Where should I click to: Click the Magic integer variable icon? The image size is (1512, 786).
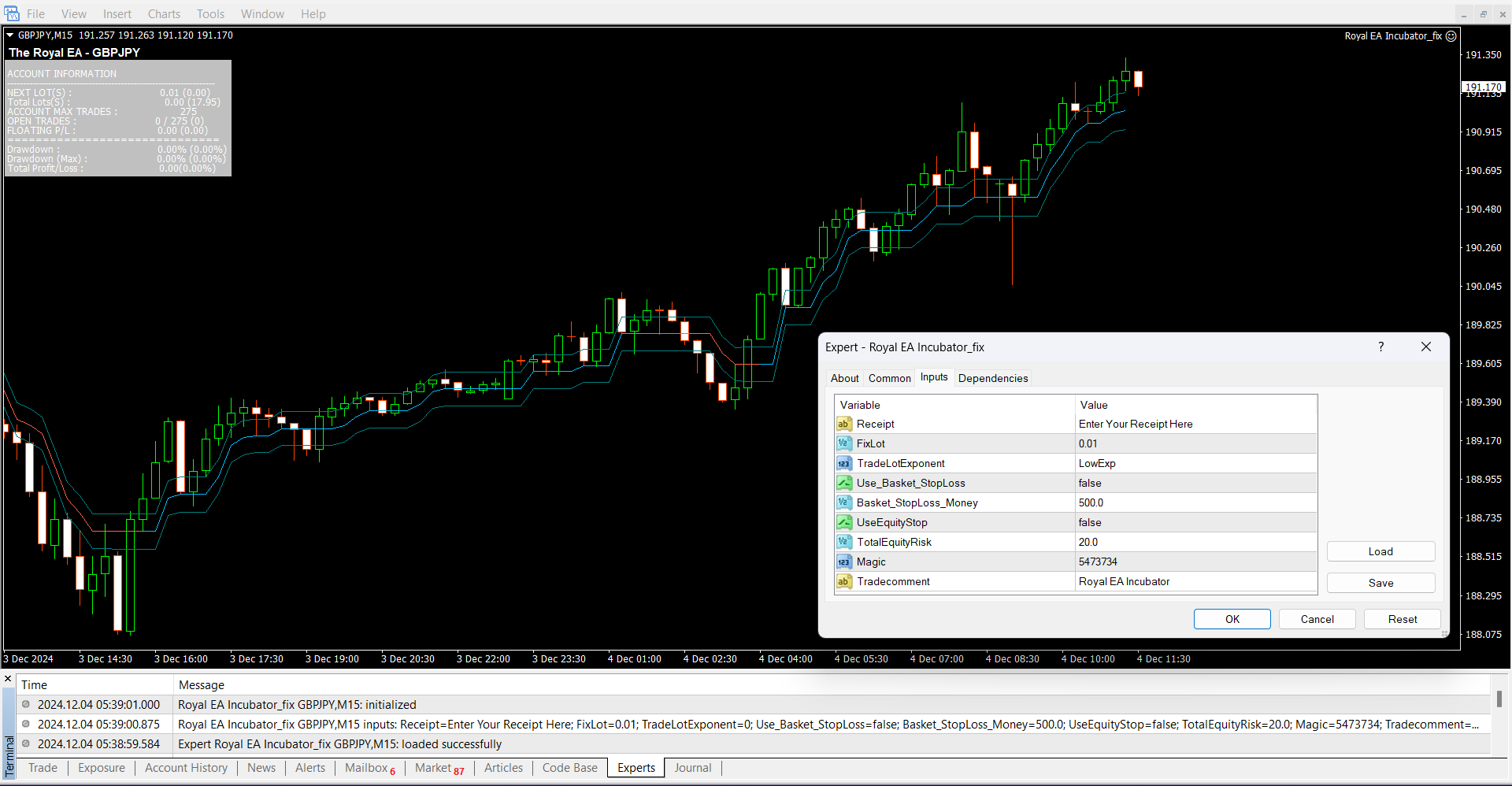tap(843, 562)
